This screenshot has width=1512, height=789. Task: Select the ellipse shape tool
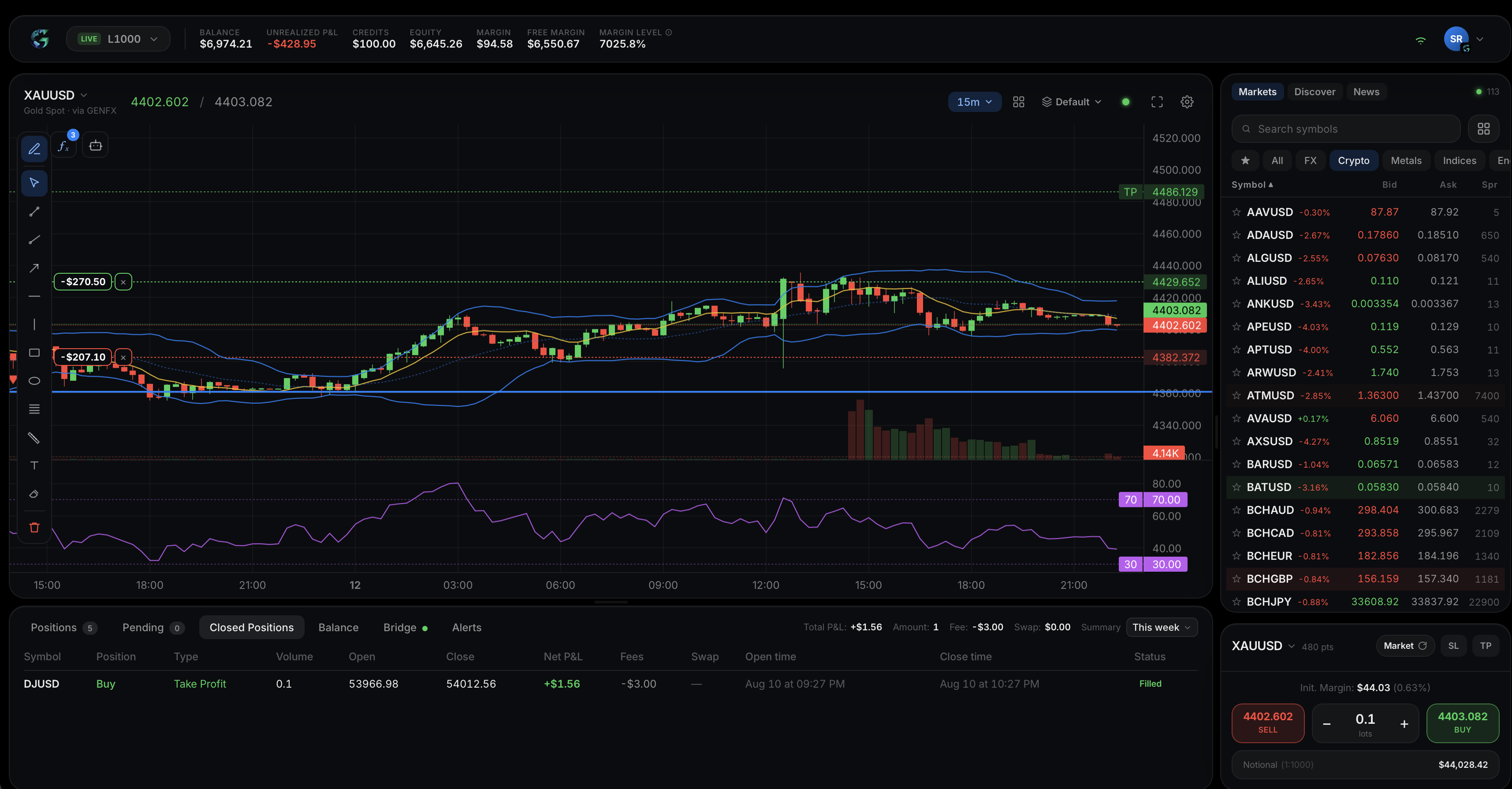34,381
